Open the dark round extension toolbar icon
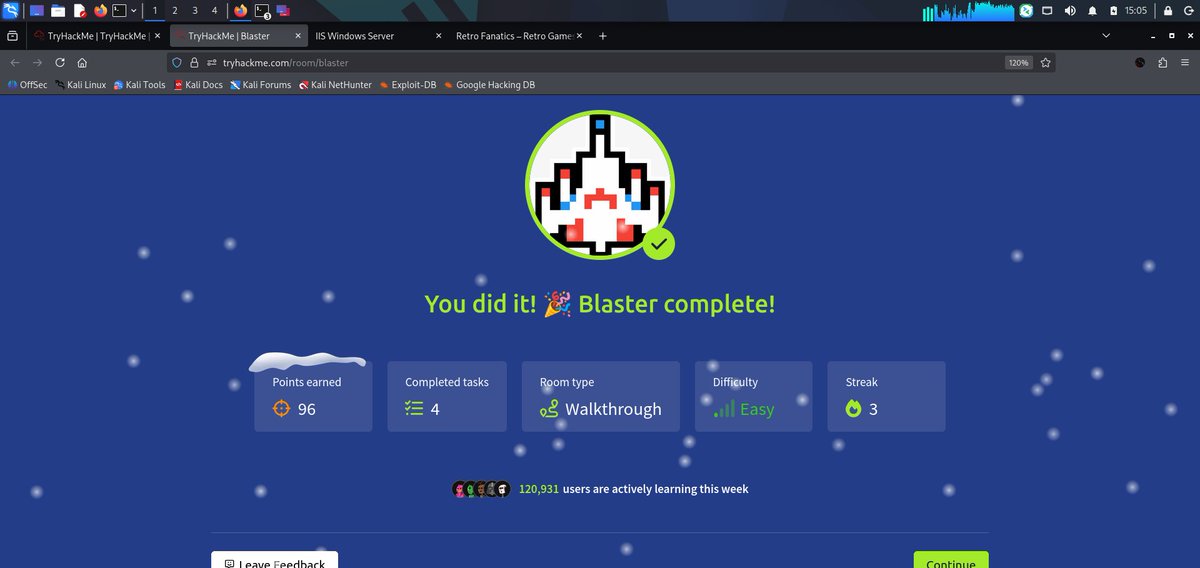 click(x=1140, y=62)
